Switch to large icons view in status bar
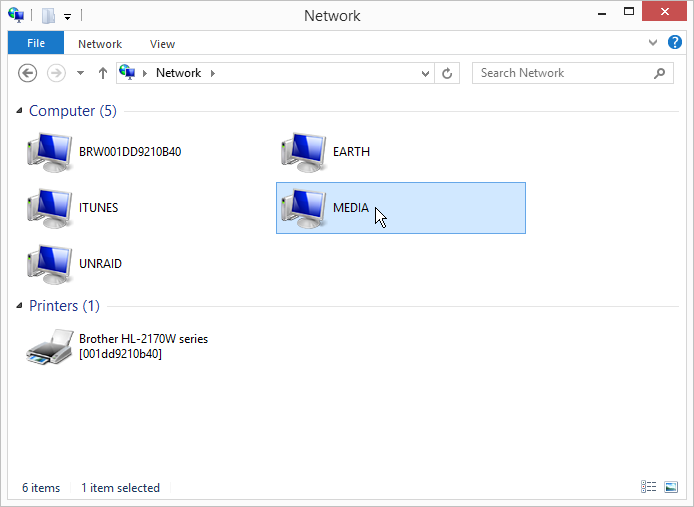This screenshot has height=507, width=694. pos(671,487)
